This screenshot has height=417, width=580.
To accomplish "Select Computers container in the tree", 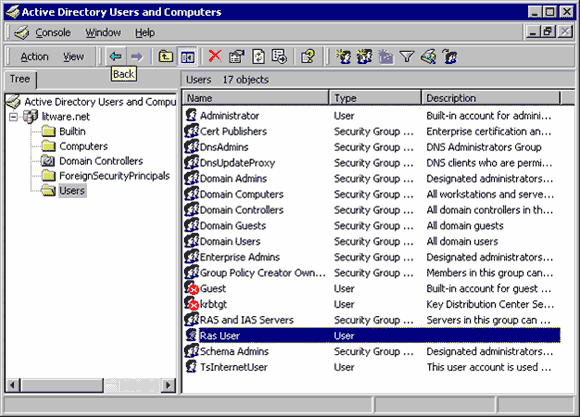I will 84,146.
